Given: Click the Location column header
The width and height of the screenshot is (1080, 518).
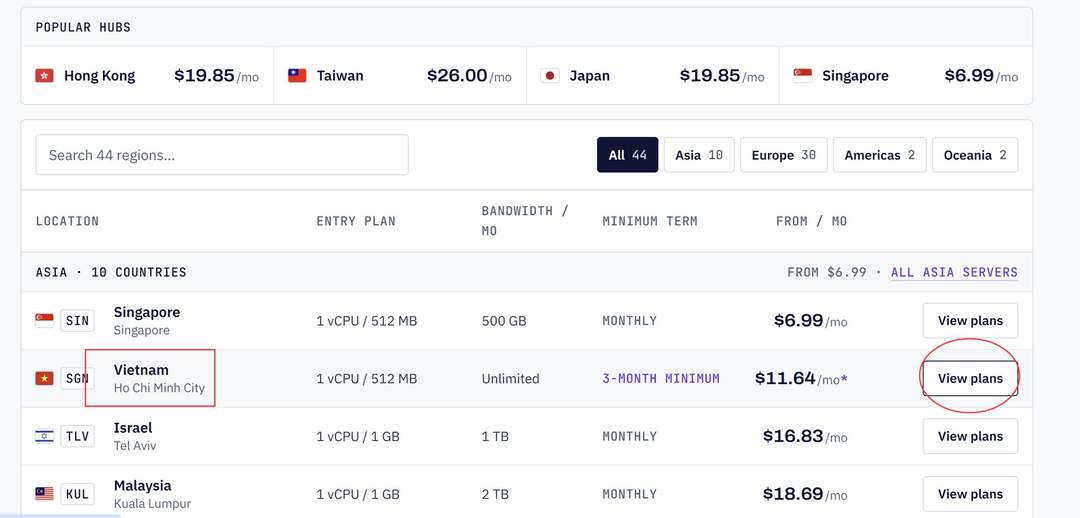Looking at the screenshot, I should (68, 221).
